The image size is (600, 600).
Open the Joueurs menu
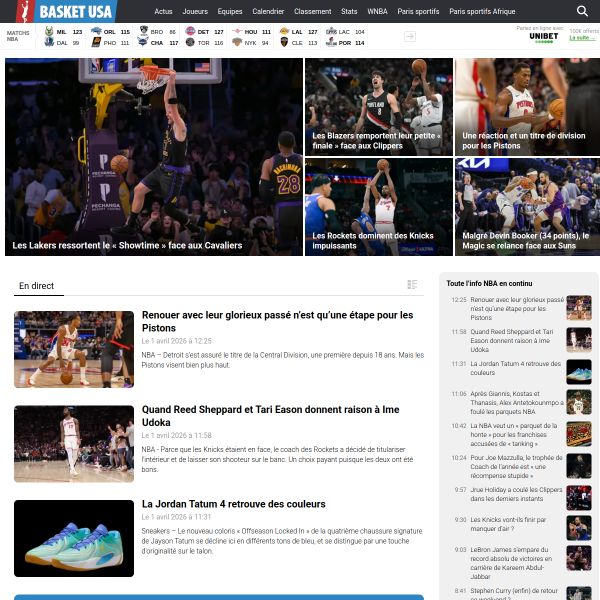pos(195,11)
